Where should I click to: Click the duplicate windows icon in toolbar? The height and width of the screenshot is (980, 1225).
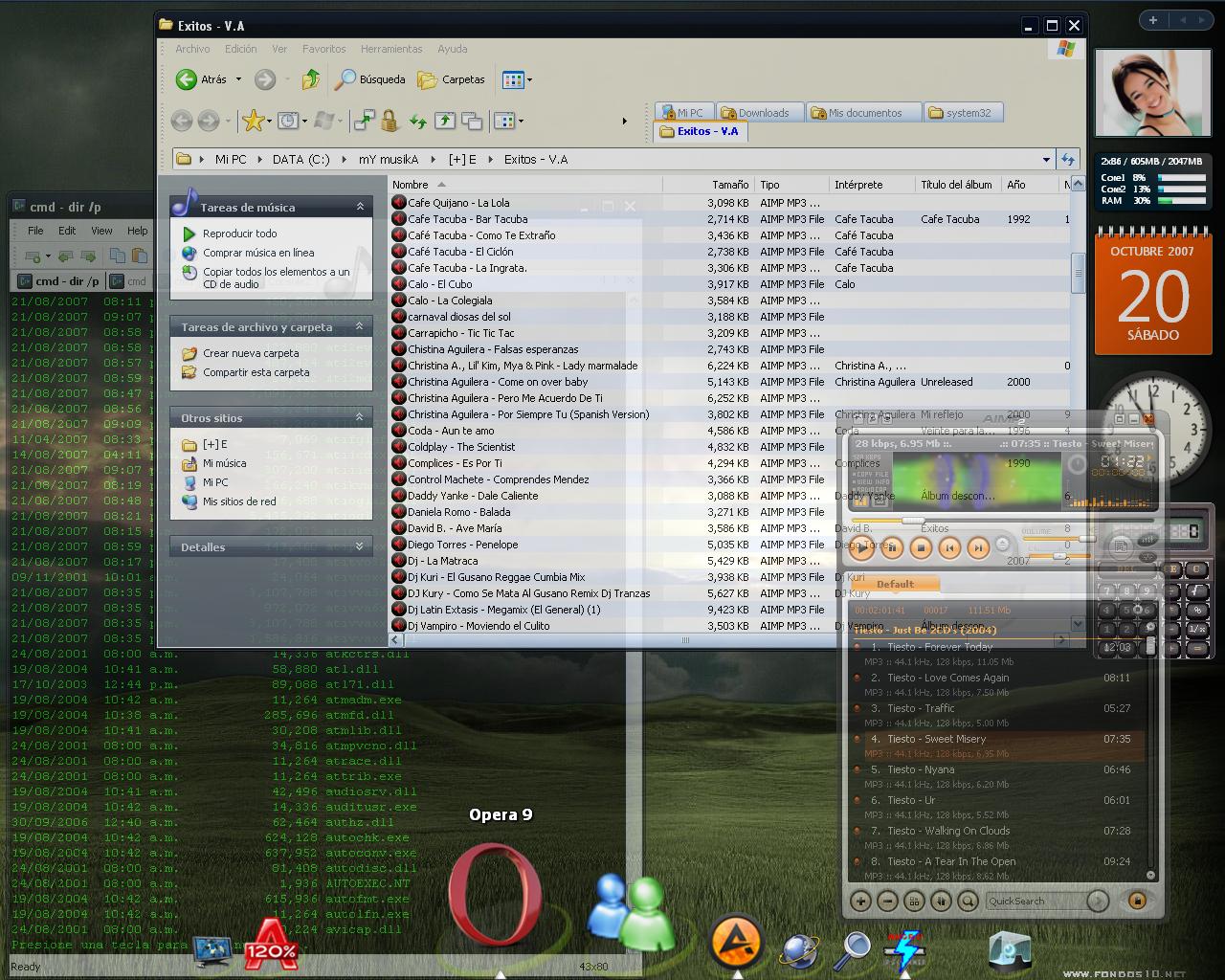point(472,121)
